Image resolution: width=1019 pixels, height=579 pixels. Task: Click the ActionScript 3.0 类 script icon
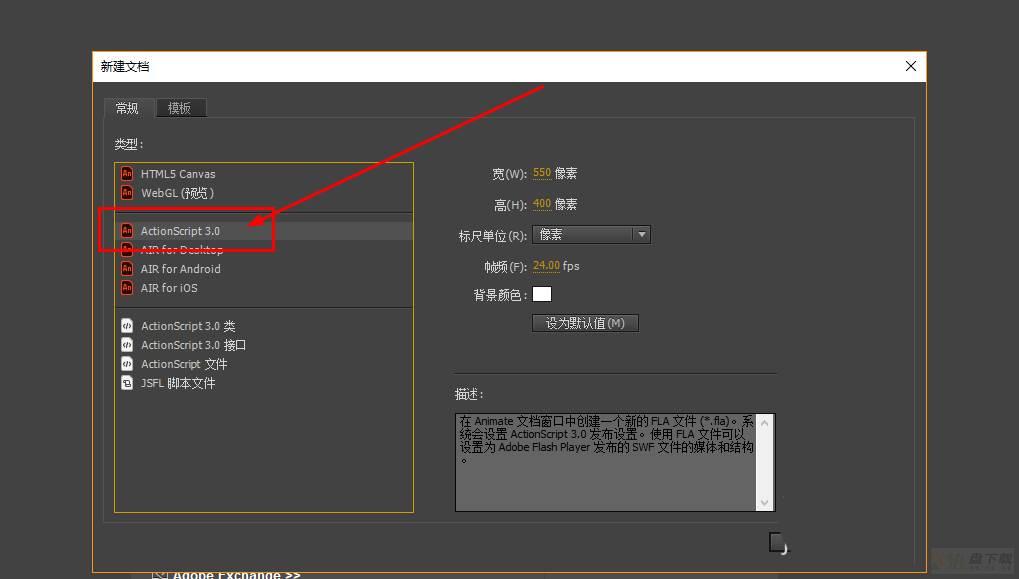(127, 326)
